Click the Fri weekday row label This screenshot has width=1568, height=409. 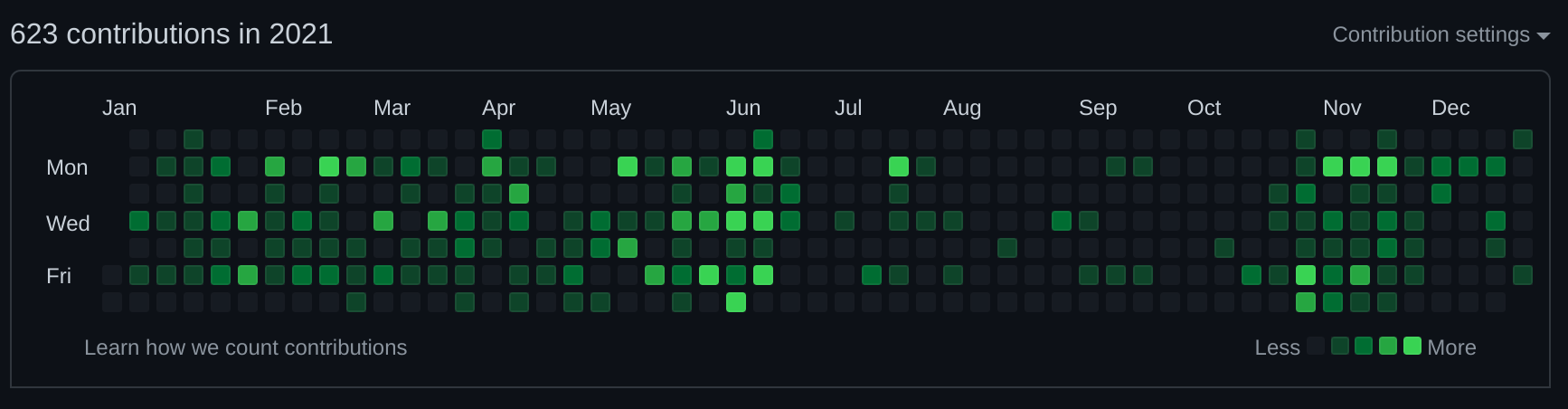[x=59, y=276]
